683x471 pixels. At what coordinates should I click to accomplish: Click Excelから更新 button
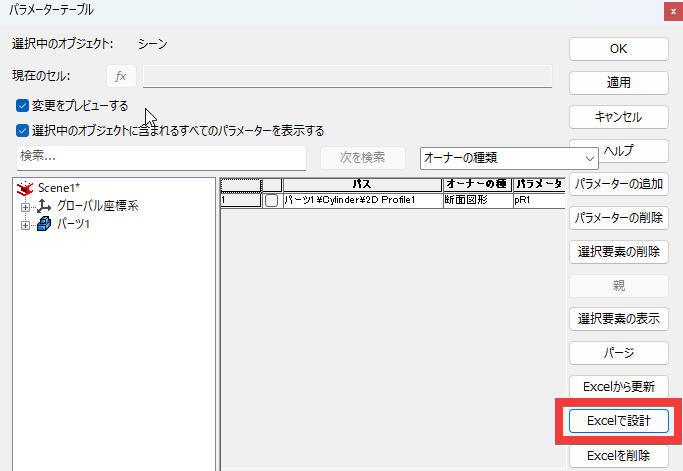click(x=619, y=387)
